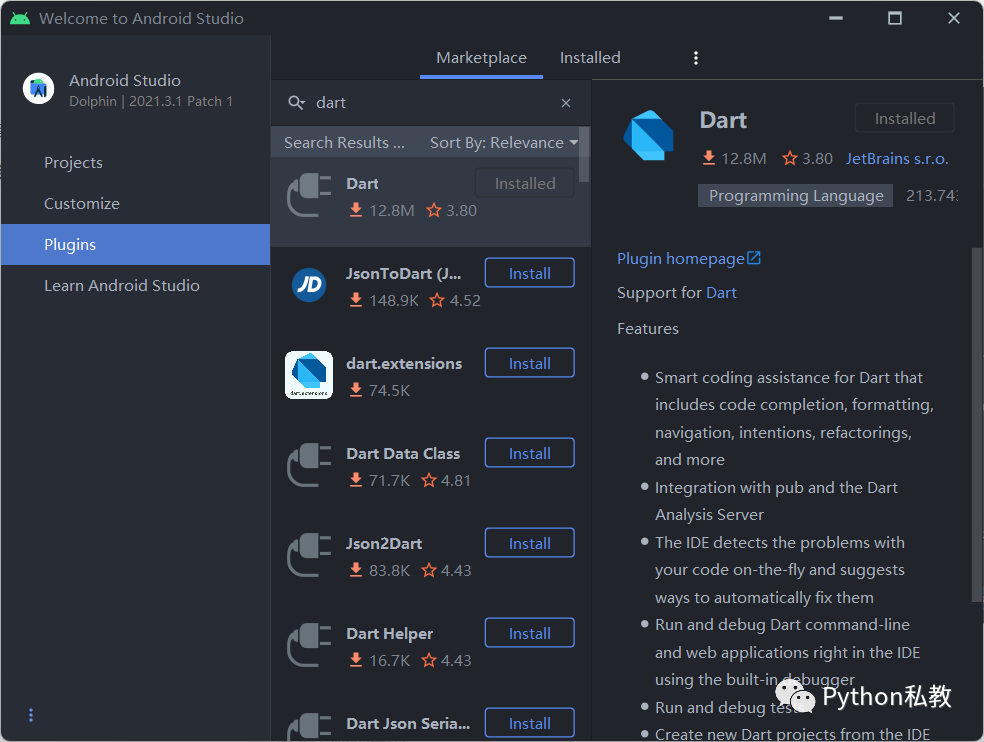Screen dimensions: 984x742
Task: Click the Dart logo in the details panel
Action: (x=649, y=137)
